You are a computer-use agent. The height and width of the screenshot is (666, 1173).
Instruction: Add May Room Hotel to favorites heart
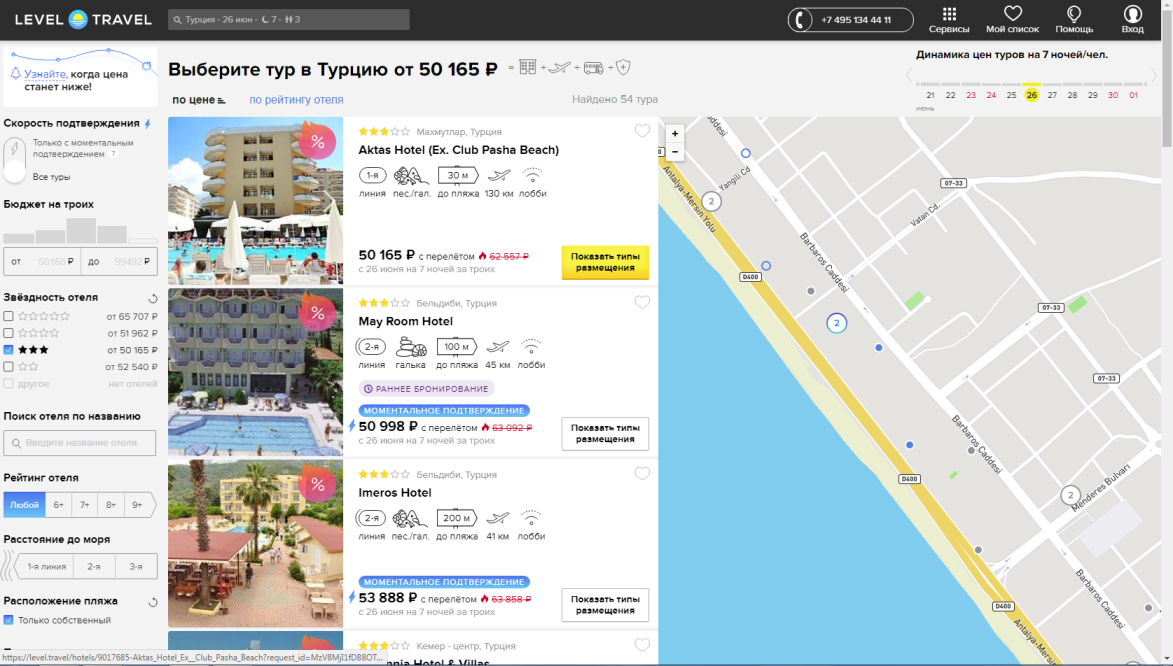click(x=642, y=302)
